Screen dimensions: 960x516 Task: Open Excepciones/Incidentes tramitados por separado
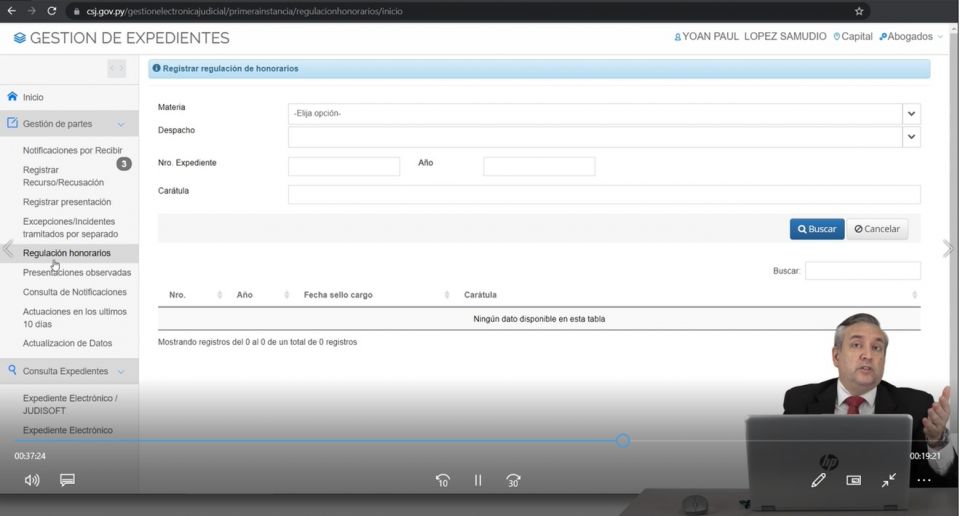click(x=70, y=228)
